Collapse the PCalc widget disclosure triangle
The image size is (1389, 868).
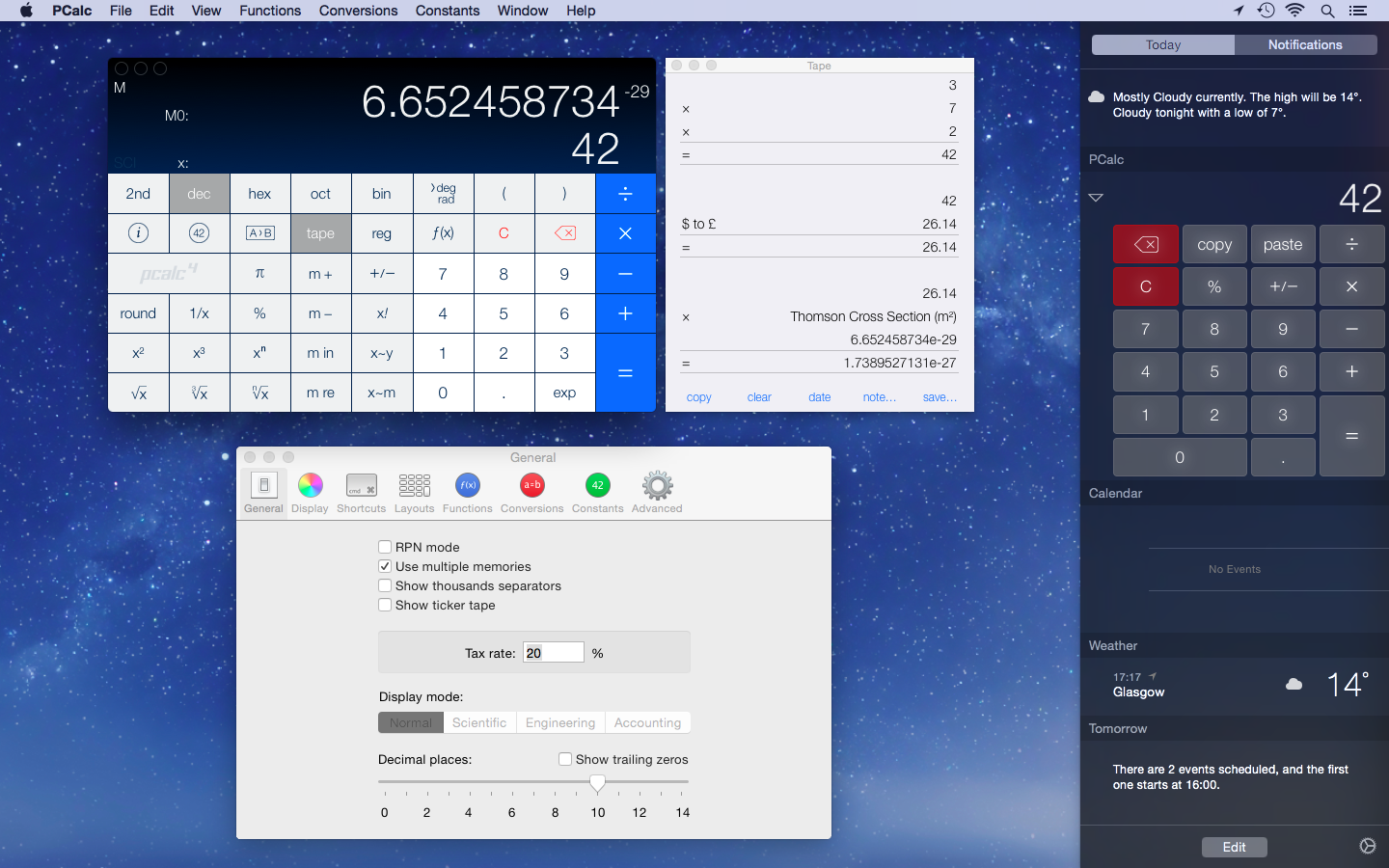point(1096,198)
